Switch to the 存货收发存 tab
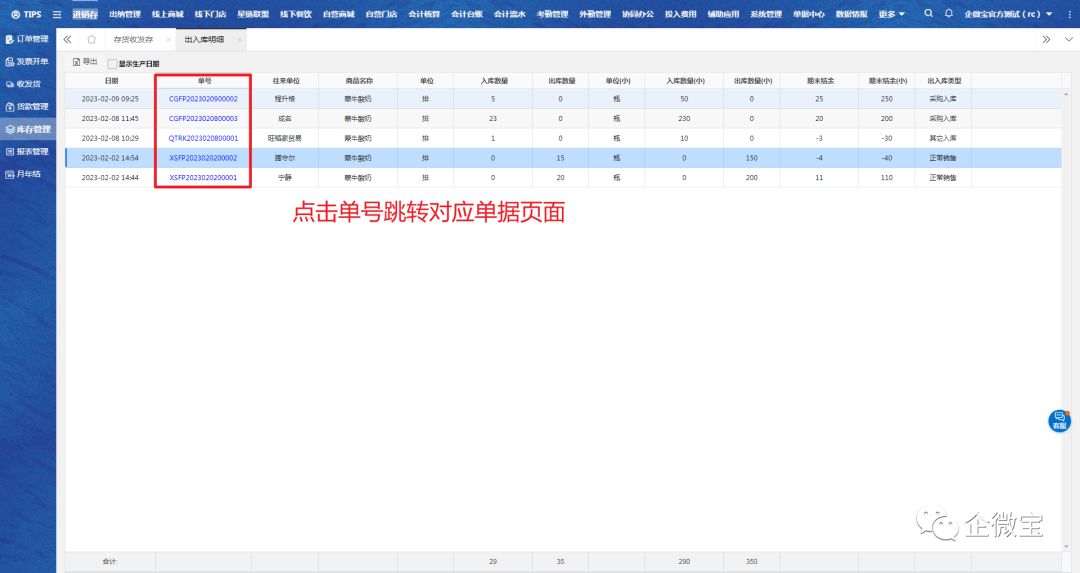This screenshot has height=573, width=1080. 133,39
